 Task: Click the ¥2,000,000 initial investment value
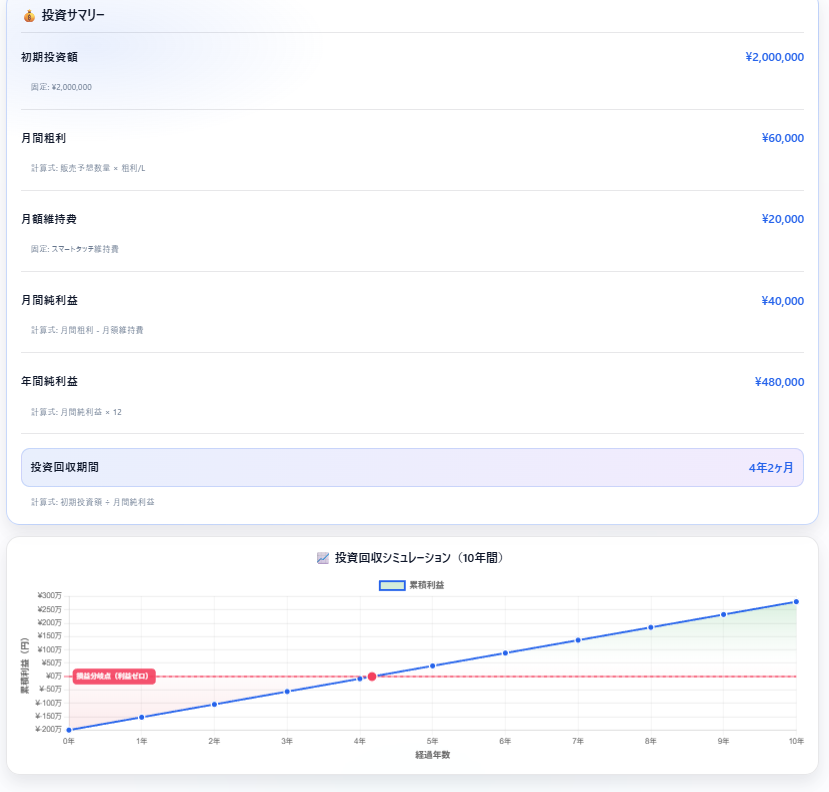(x=774, y=57)
